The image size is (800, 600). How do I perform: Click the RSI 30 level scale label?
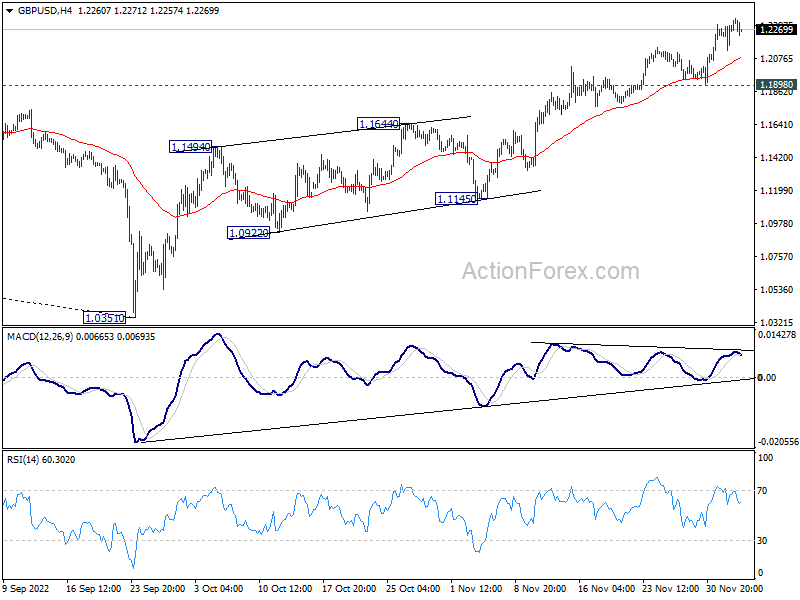click(x=762, y=541)
